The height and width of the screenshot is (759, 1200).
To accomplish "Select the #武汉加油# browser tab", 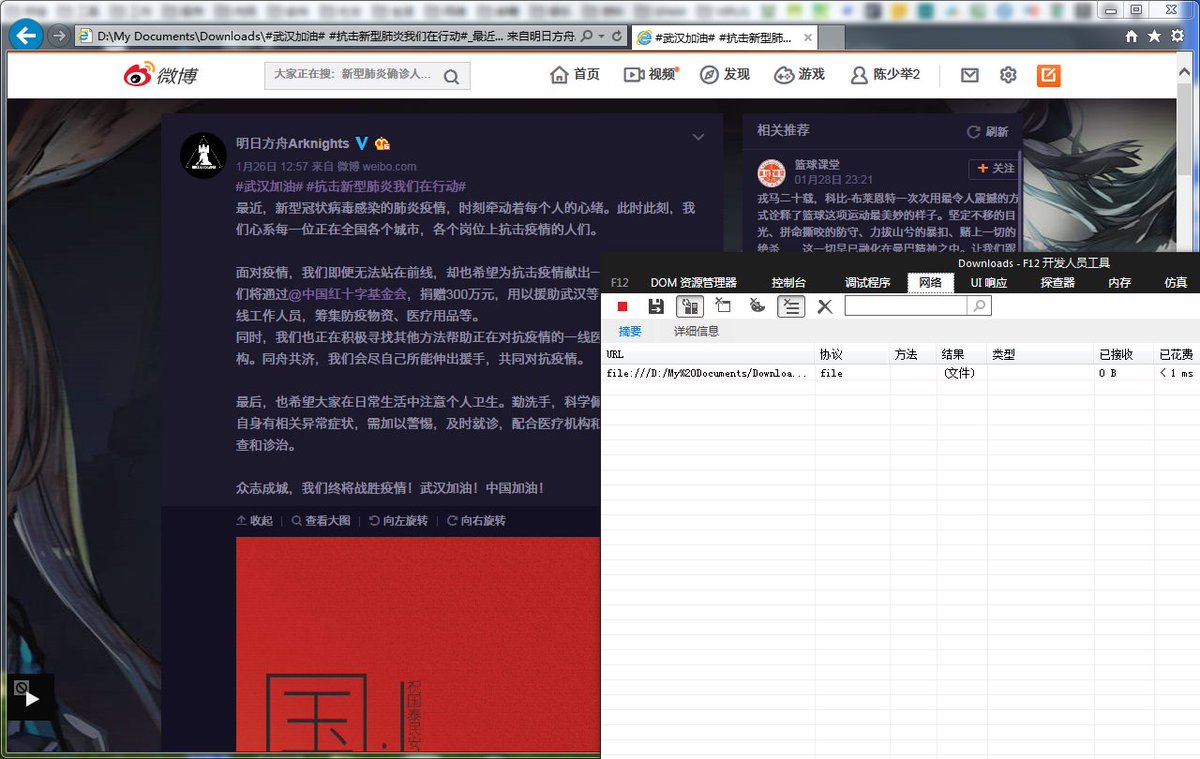I will click(723, 37).
